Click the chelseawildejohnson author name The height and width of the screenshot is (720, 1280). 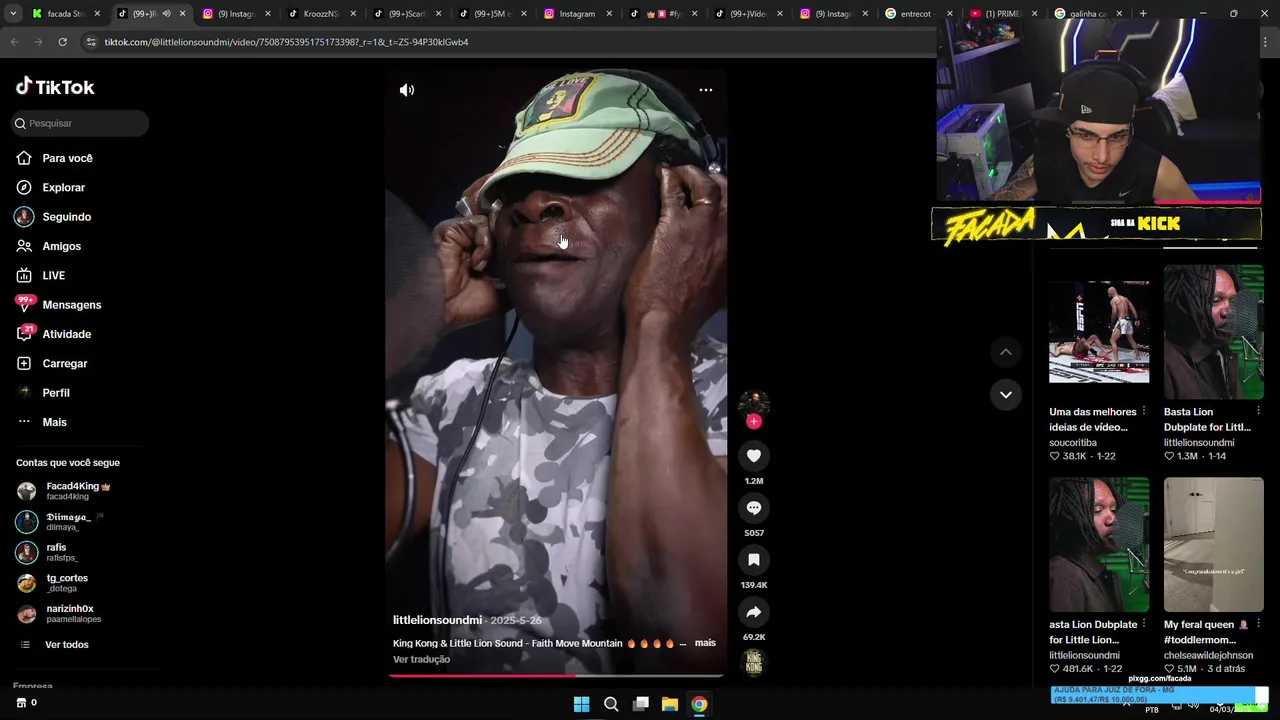click(1208, 655)
